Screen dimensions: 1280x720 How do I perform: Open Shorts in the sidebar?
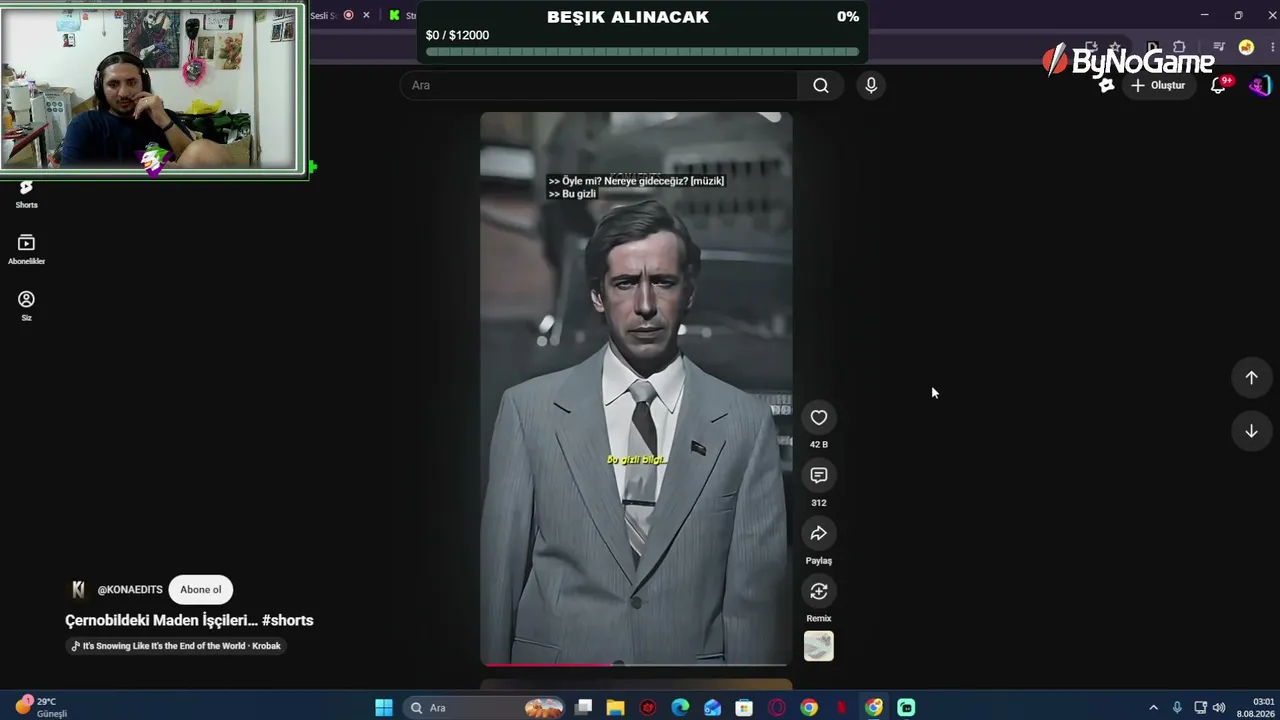(x=27, y=194)
